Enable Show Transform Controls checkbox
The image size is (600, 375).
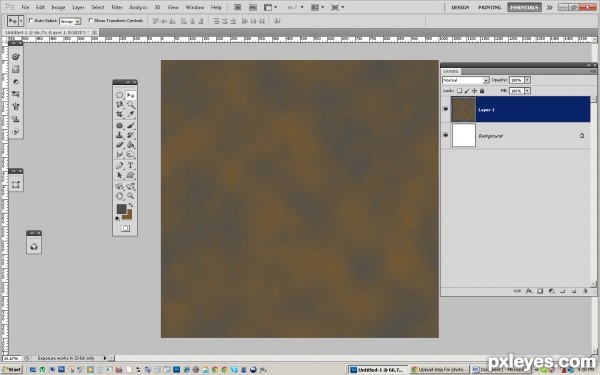pos(91,21)
